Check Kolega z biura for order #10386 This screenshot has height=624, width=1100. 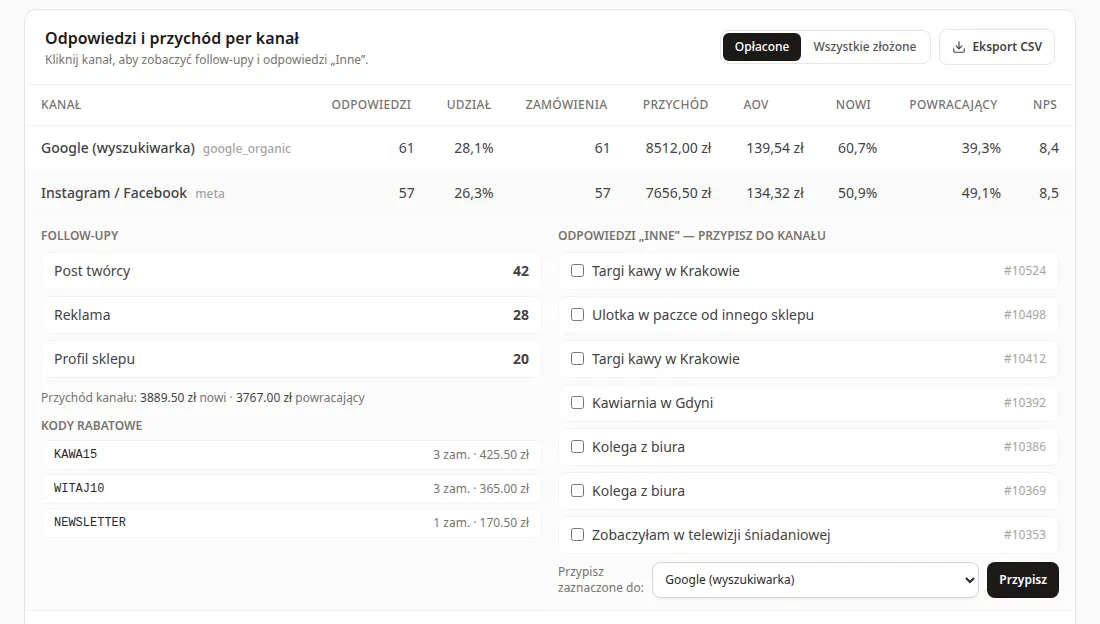577,446
